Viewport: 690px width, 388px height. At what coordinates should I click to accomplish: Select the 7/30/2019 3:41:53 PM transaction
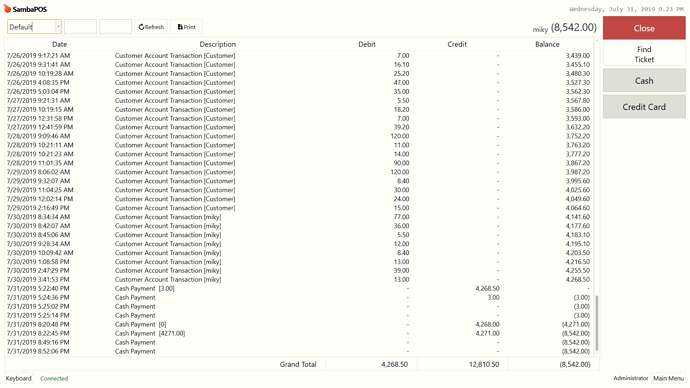(x=299, y=279)
